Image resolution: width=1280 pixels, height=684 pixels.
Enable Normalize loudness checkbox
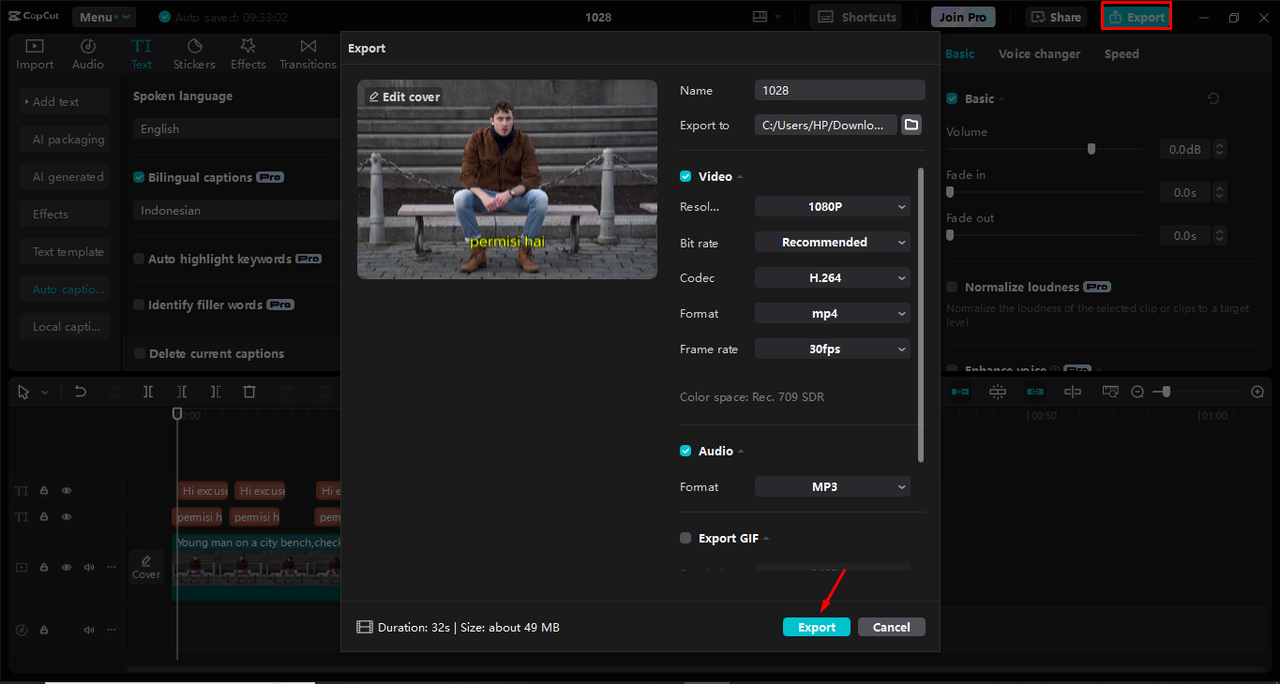pos(952,287)
